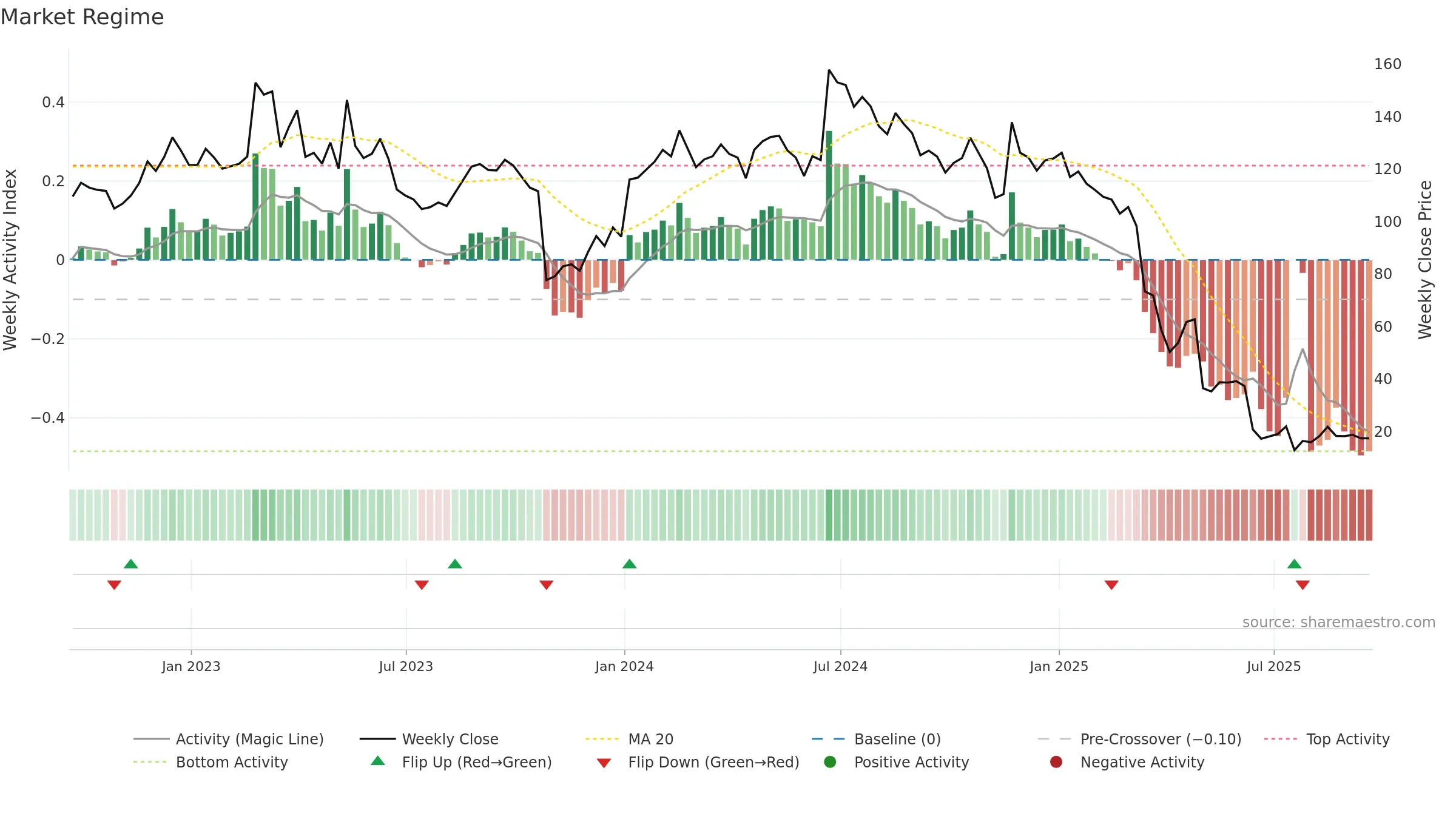The height and width of the screenshot is (819, 1456).
Task: Click the red flip-down marker just after Jul 2023
Action: click(422, 585)
